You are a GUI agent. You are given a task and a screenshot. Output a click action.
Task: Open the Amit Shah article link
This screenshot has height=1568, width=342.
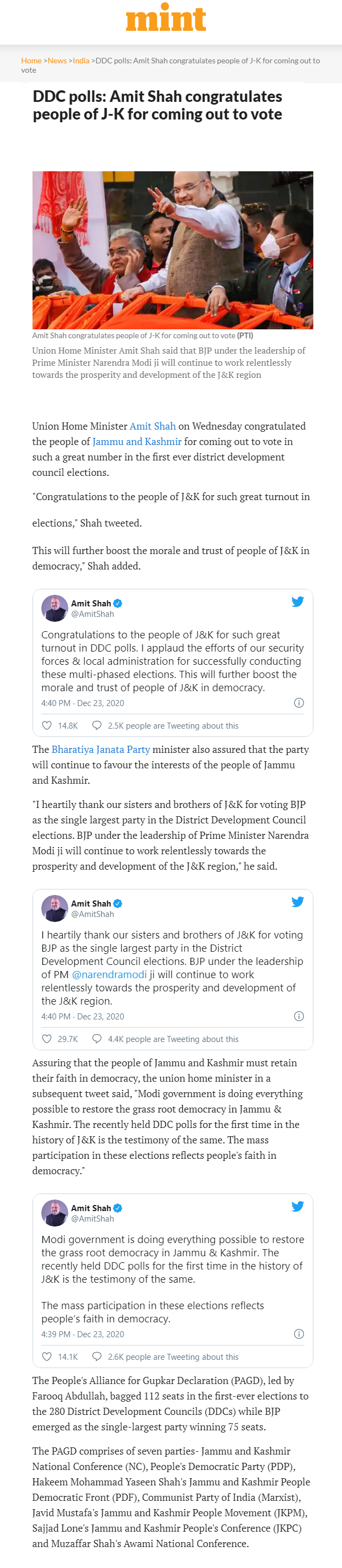point(153,426)
